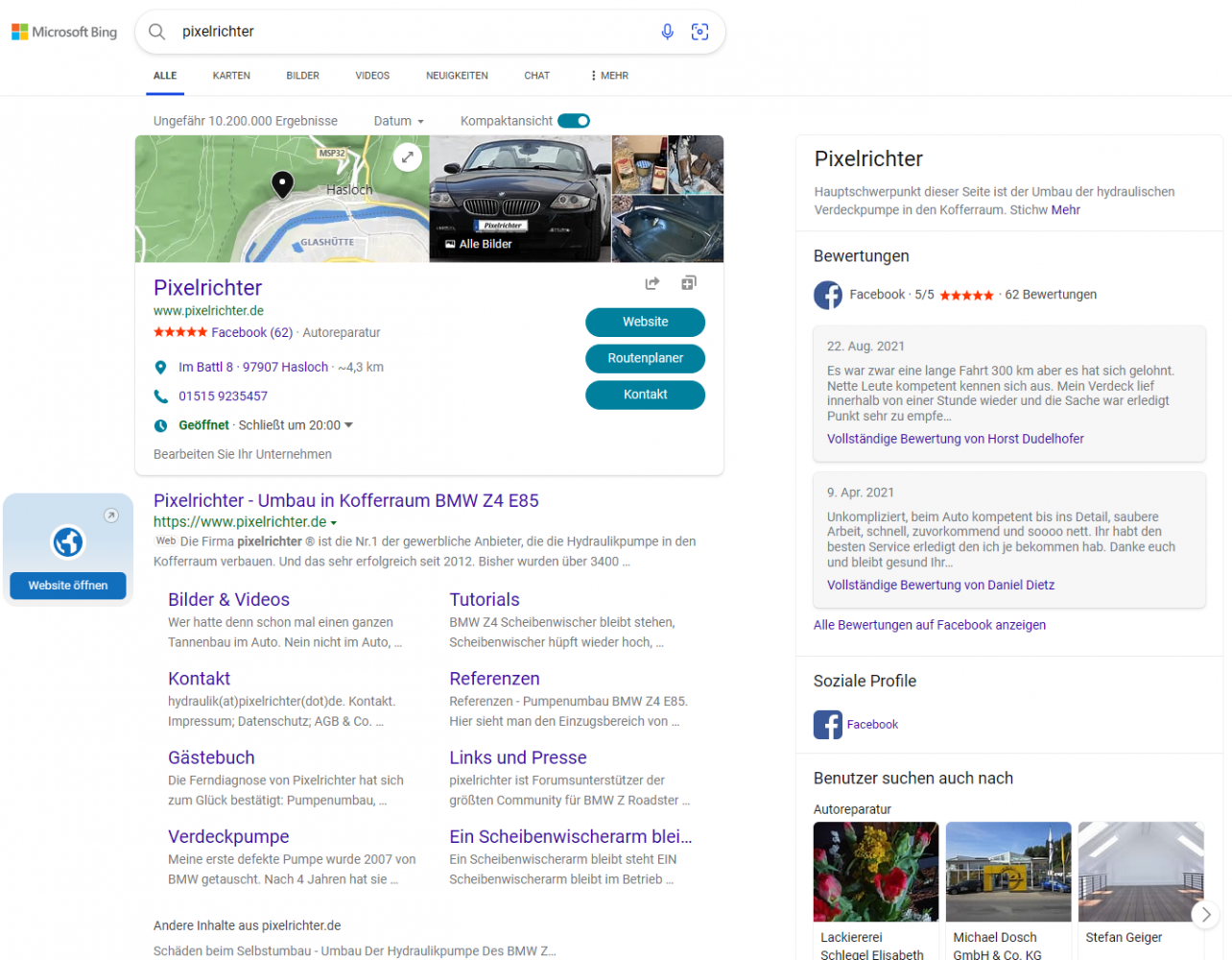Click the Microsoft Bing logo
Screen dimensions: 1232x960
[x=64, y=32]
